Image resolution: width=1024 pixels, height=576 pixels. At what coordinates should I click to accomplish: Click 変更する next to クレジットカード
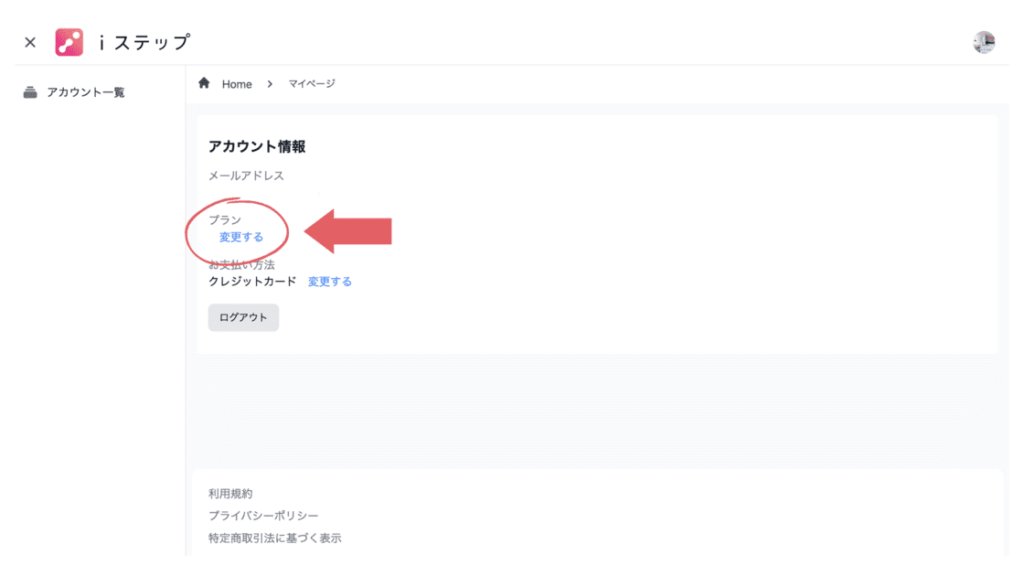[x=330, y=281]
